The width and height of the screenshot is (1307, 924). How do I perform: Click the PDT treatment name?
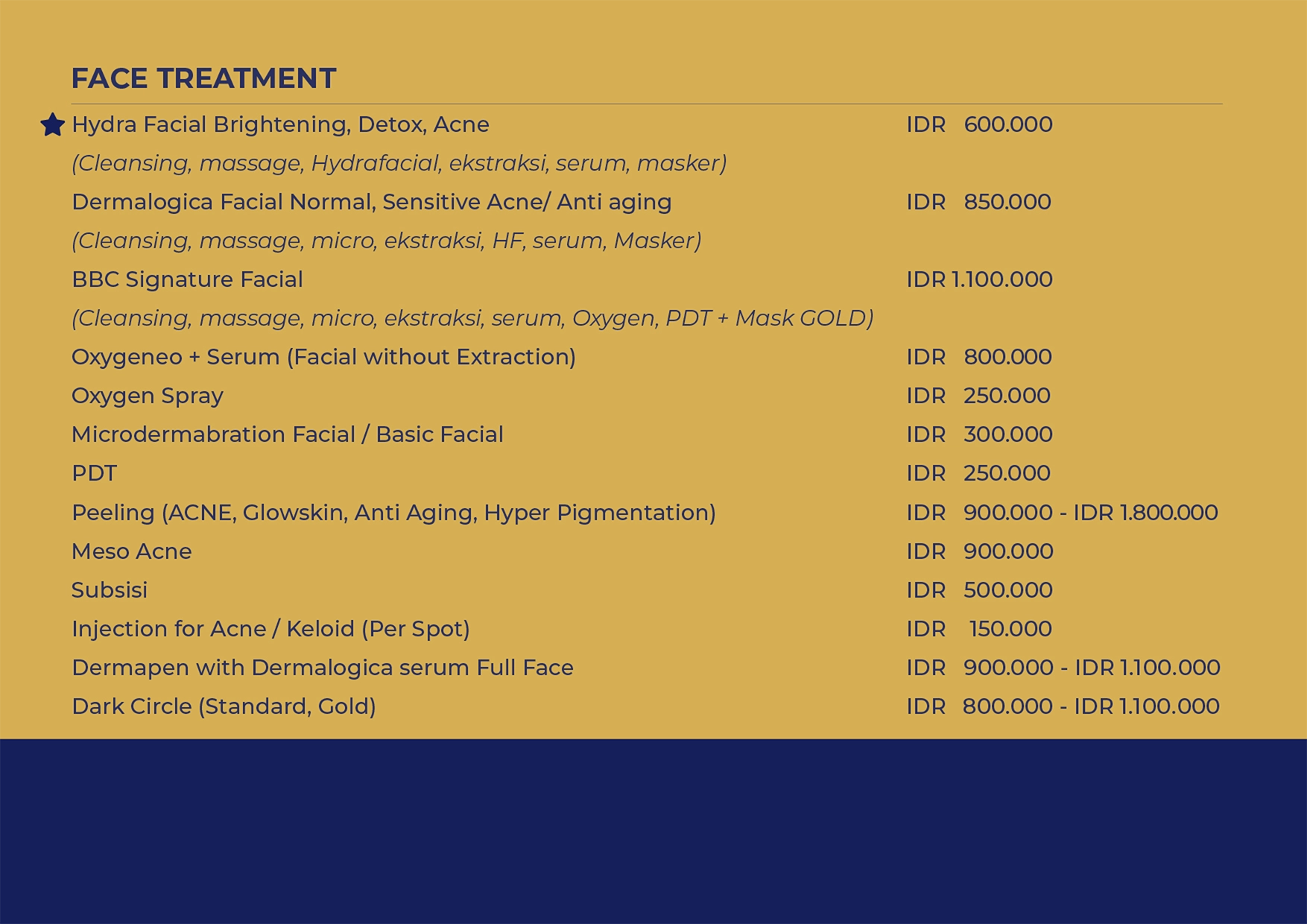pyautogui.click(x=94, y=473)
